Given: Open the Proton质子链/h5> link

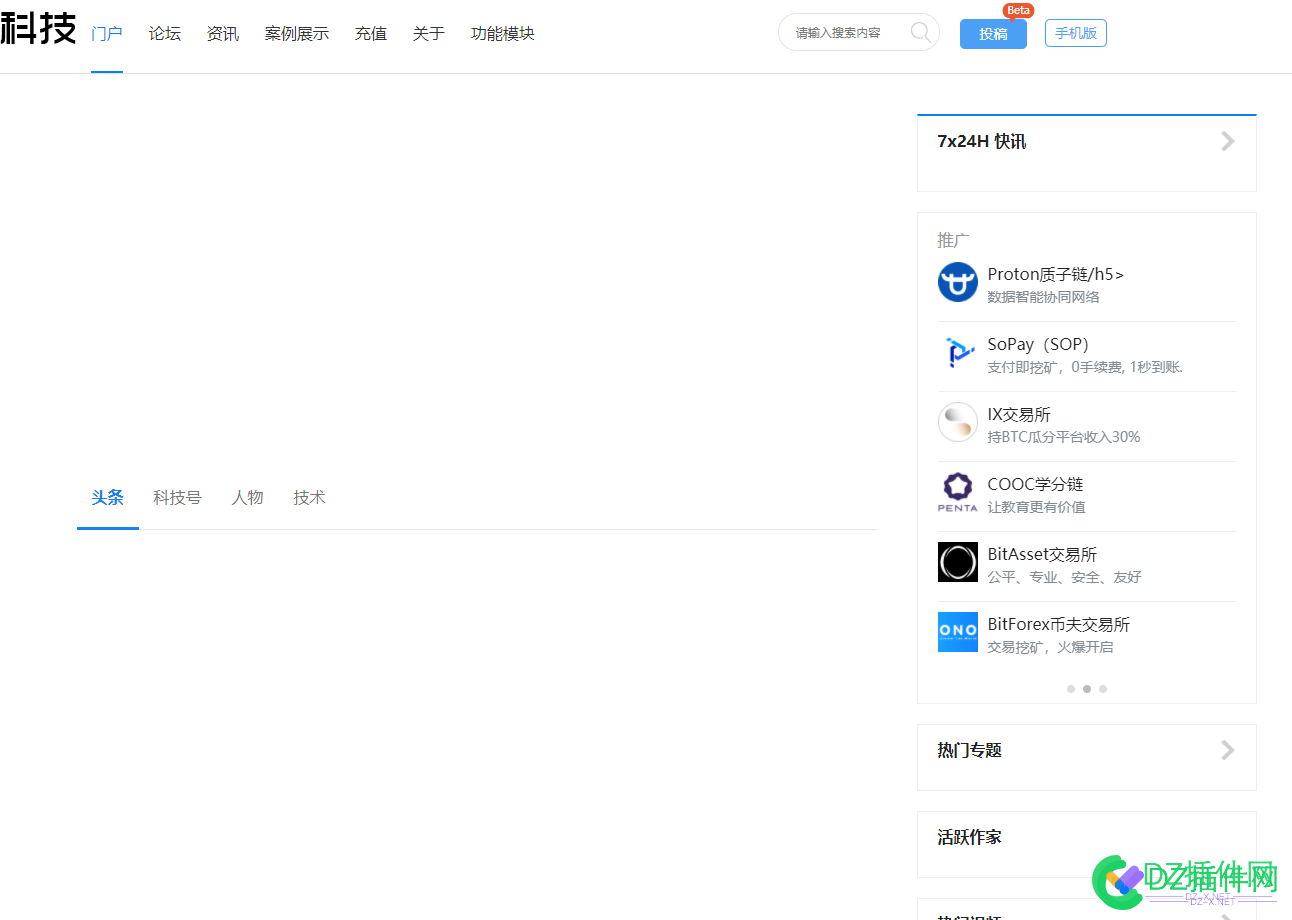Looking at the screenshot, I should pyautogui.click(x=1055, y=274).
